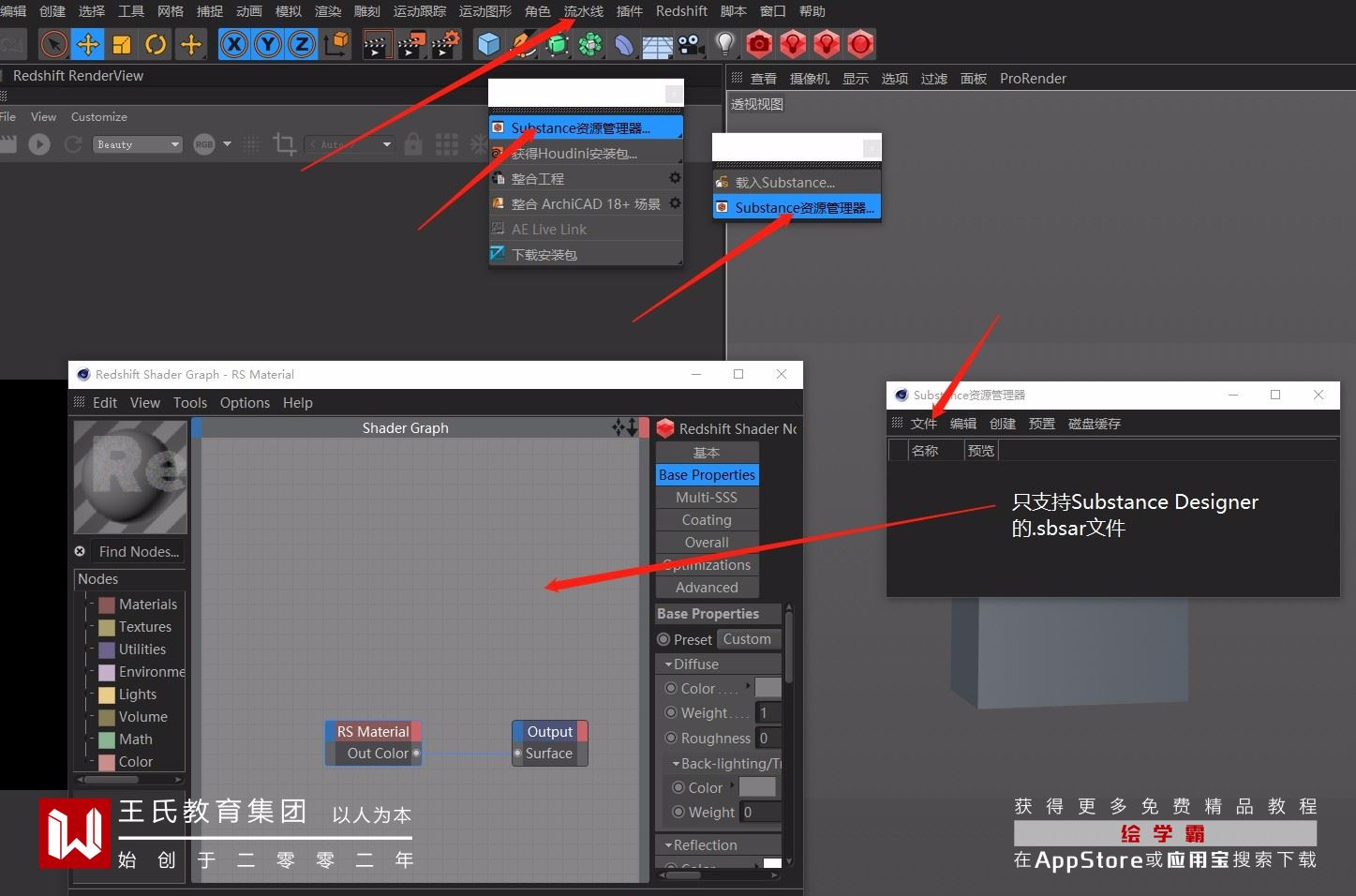Open the Redshift menu in main menu bar
This screenshot has width=1356, height=896.
(681, 11)
